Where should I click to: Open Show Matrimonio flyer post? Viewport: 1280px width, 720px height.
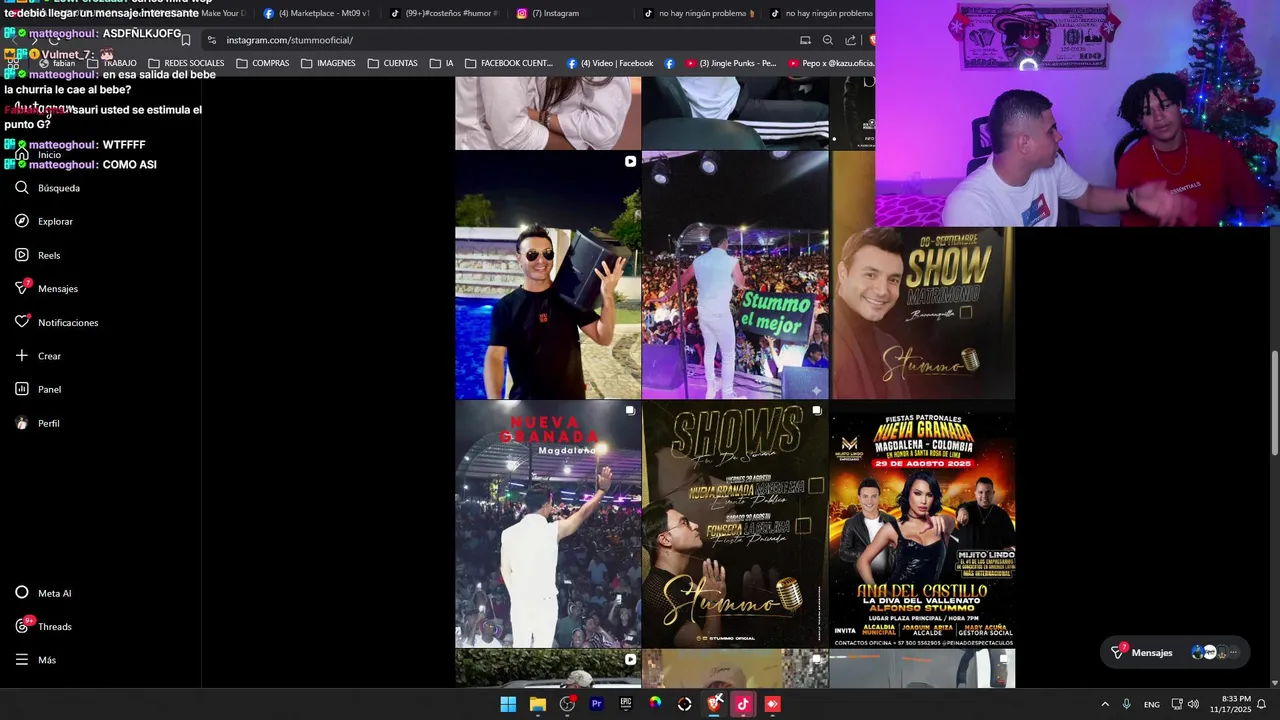(923, 313)
